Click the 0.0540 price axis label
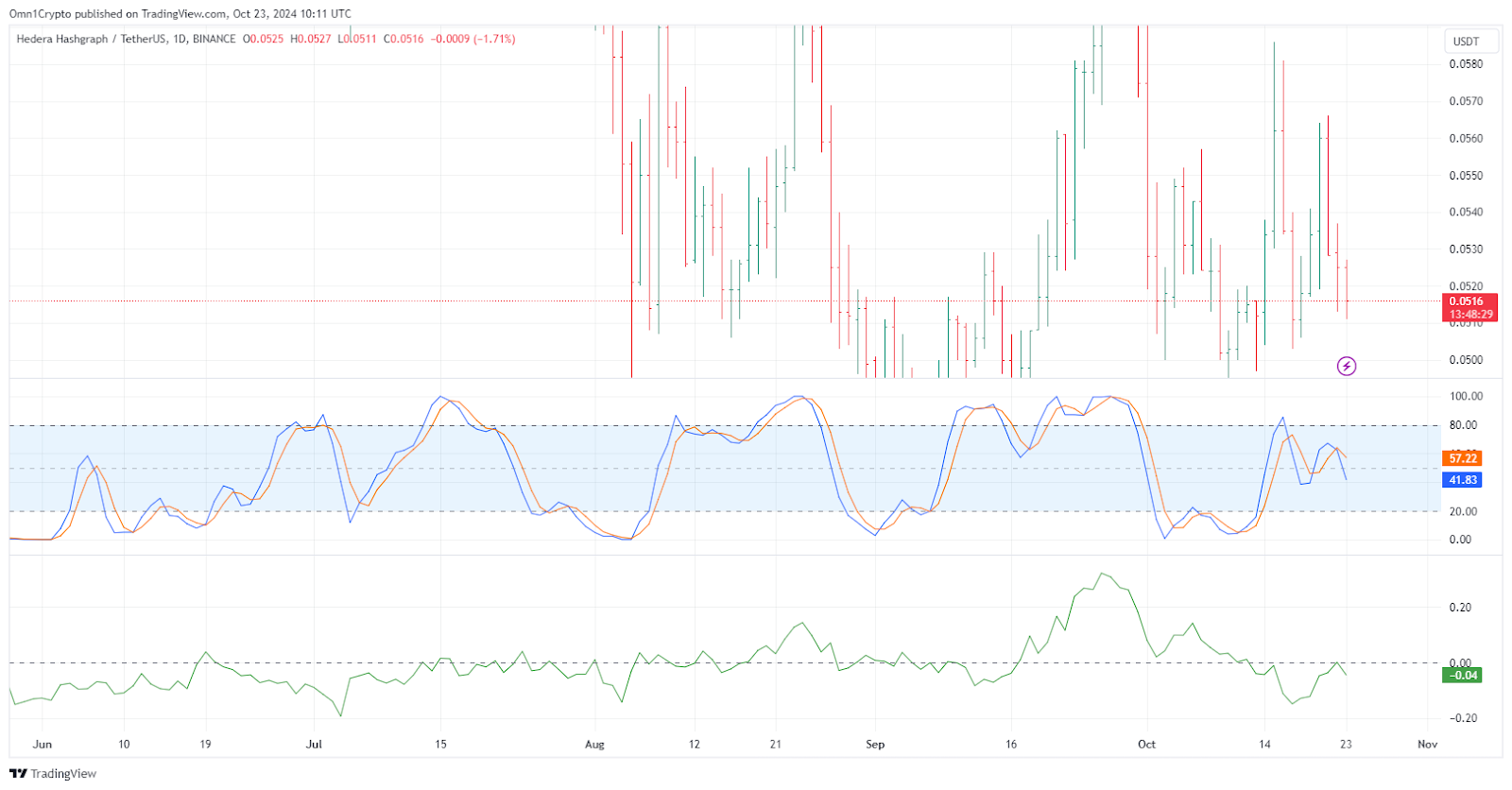 click(x=1466, y=212)
